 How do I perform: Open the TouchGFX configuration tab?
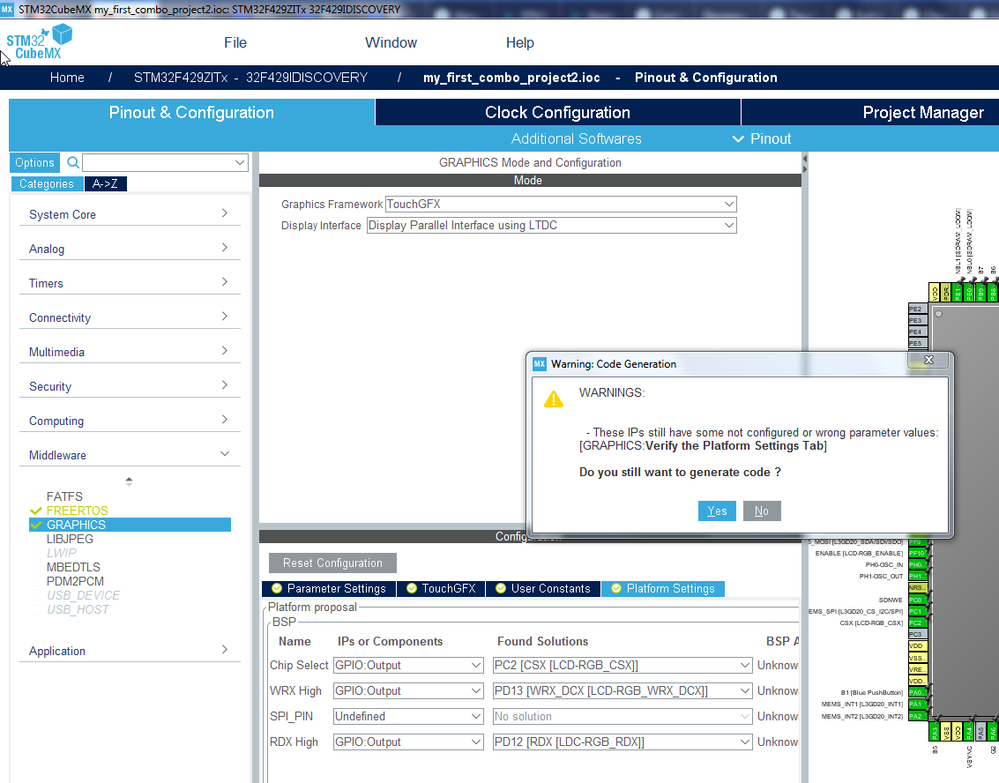(441, 589)
